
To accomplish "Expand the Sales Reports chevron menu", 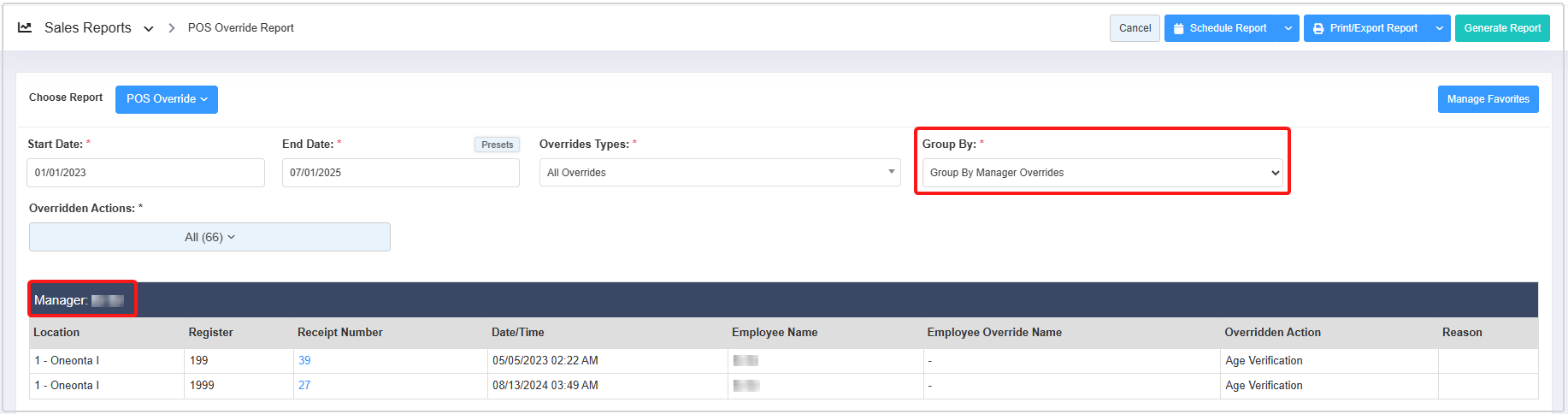I will pos(149,28).
